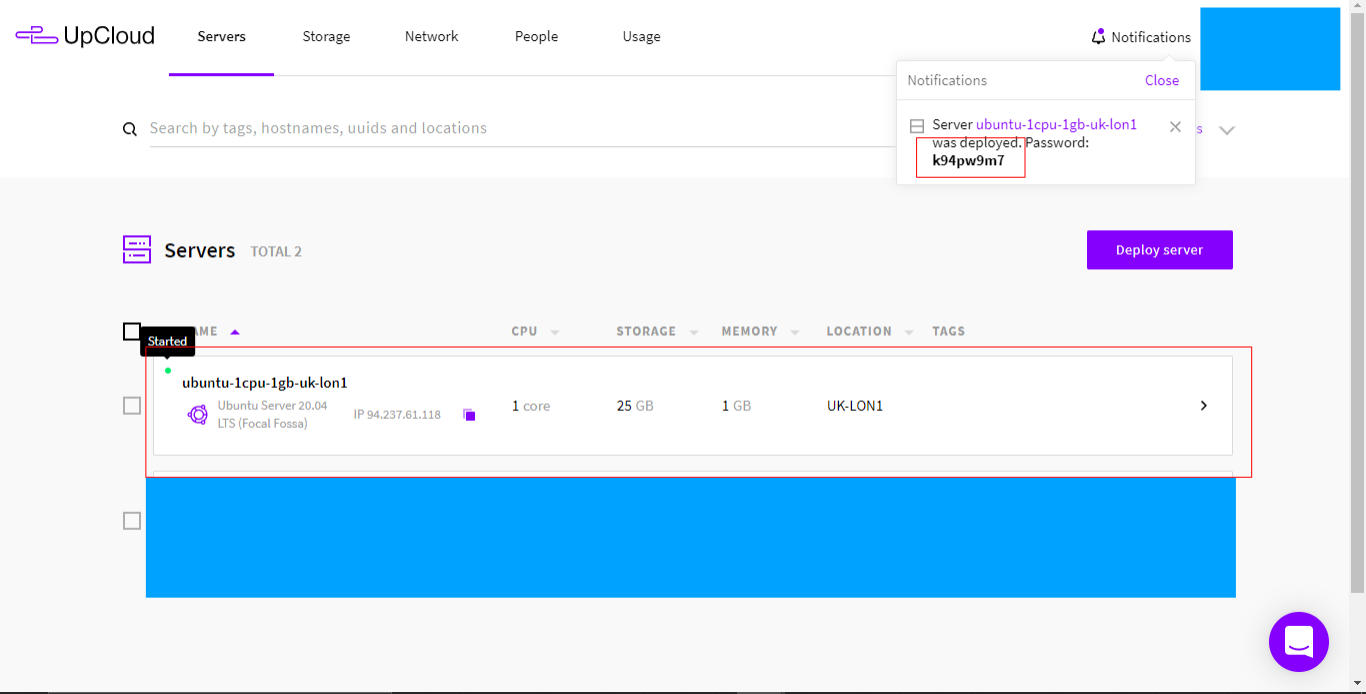Copy the IP address 94.237.61.118 via the copy icon
This screenshot has width=1366, height=694.
pyautogui.click(x=469, y=414)
